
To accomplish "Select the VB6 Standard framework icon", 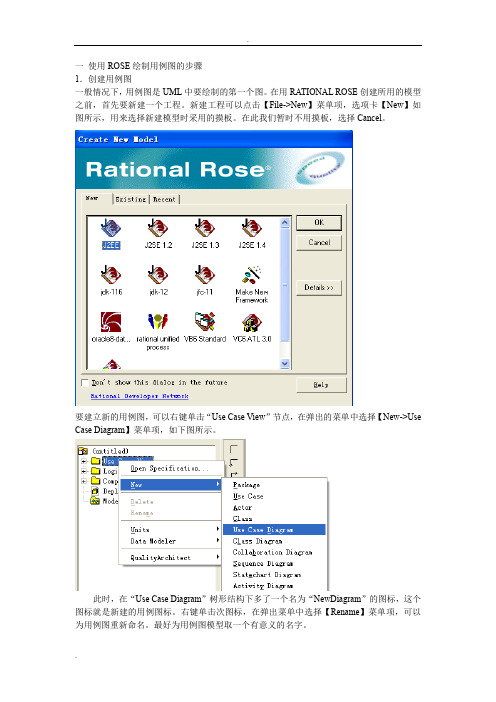I will coord(205,322).
